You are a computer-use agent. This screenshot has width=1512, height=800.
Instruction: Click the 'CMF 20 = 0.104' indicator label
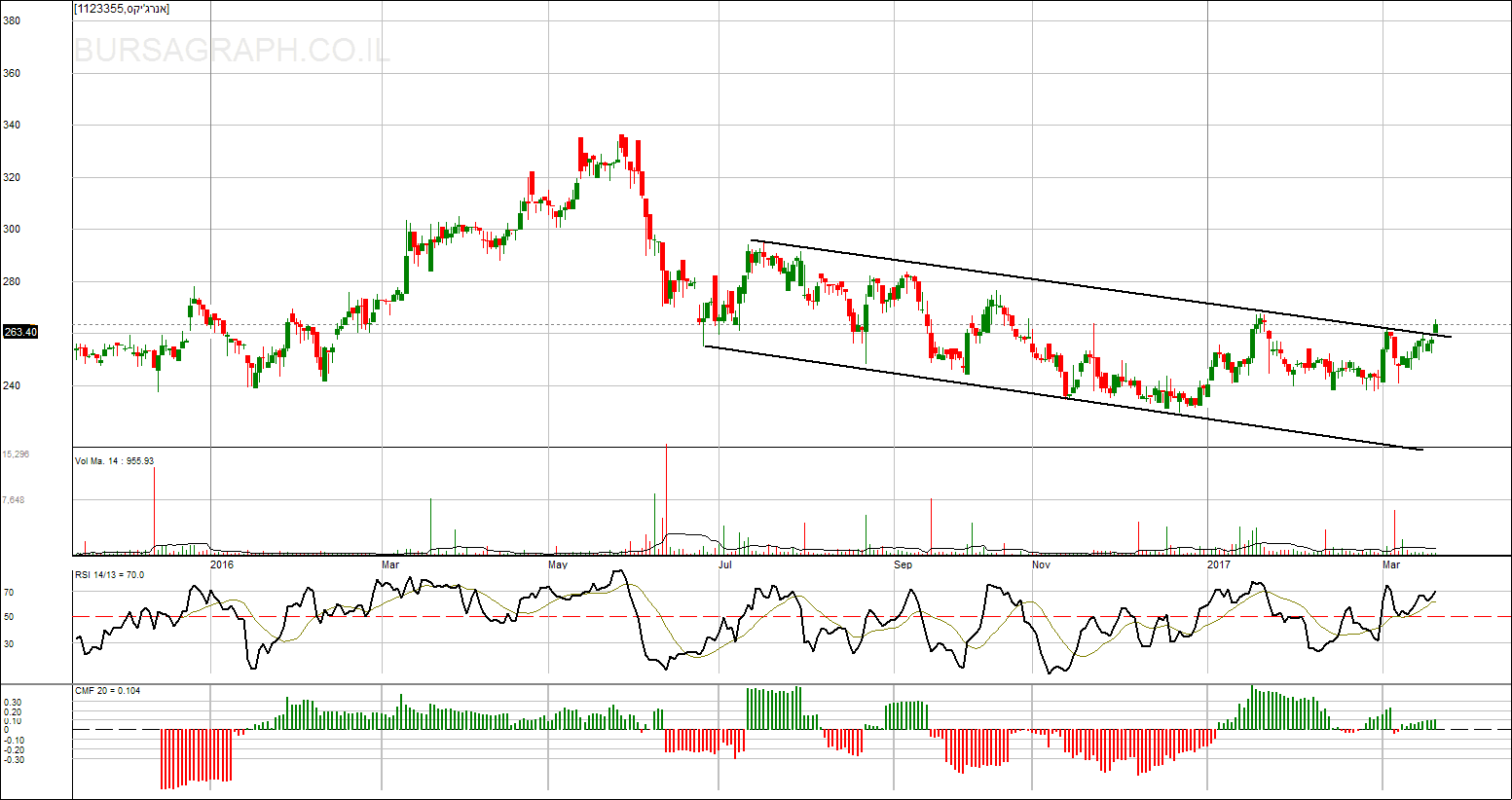click(x=107, y=691)
